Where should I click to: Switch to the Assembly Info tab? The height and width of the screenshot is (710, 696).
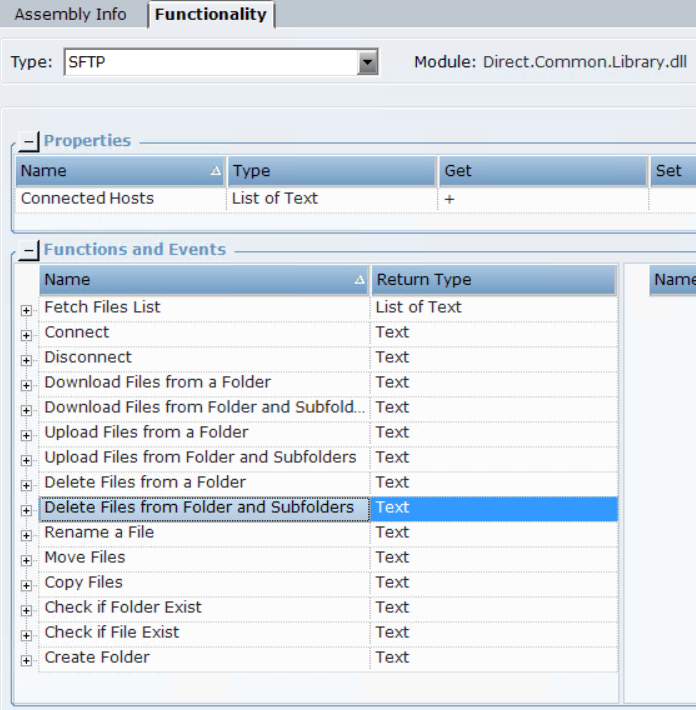tap(70, 14)
